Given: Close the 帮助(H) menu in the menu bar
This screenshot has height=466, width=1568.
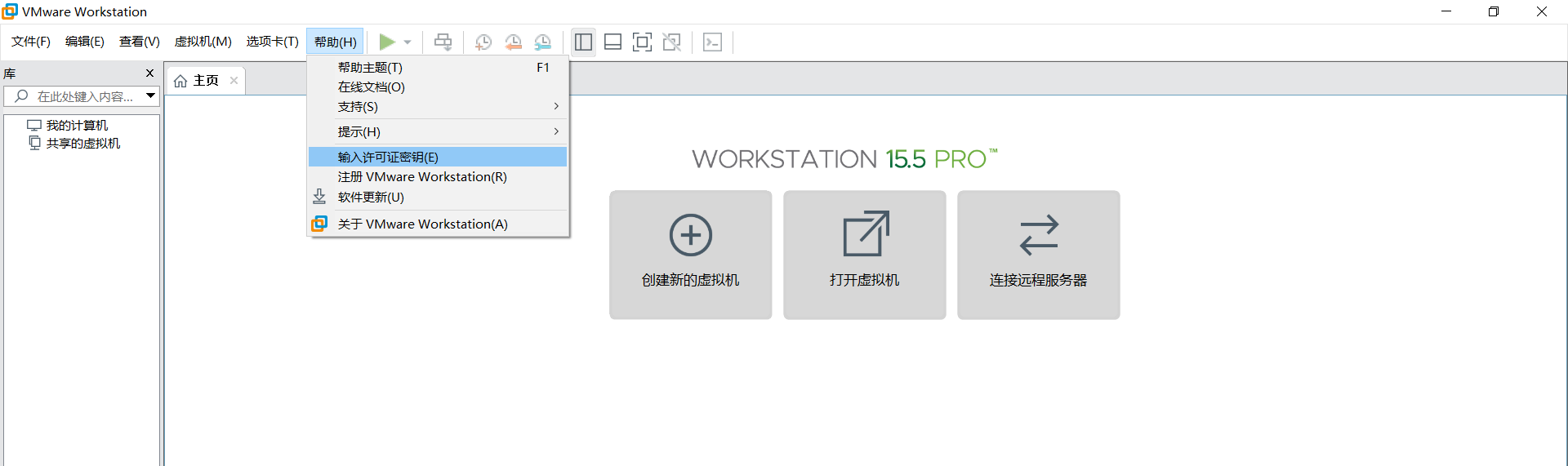Looking at the screenshot, I should pos(336,42).
